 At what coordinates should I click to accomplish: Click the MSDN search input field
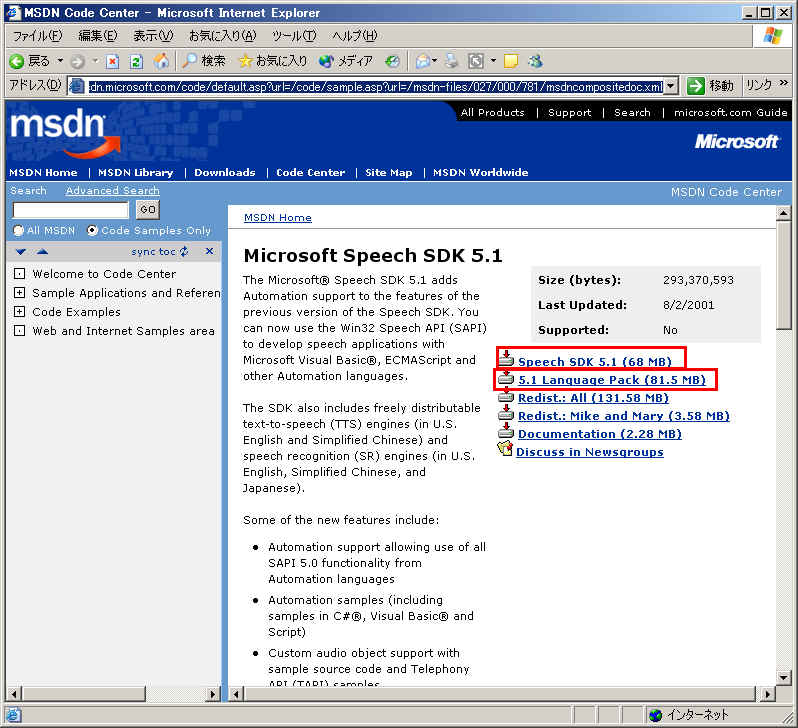click(x=71, y=210)
